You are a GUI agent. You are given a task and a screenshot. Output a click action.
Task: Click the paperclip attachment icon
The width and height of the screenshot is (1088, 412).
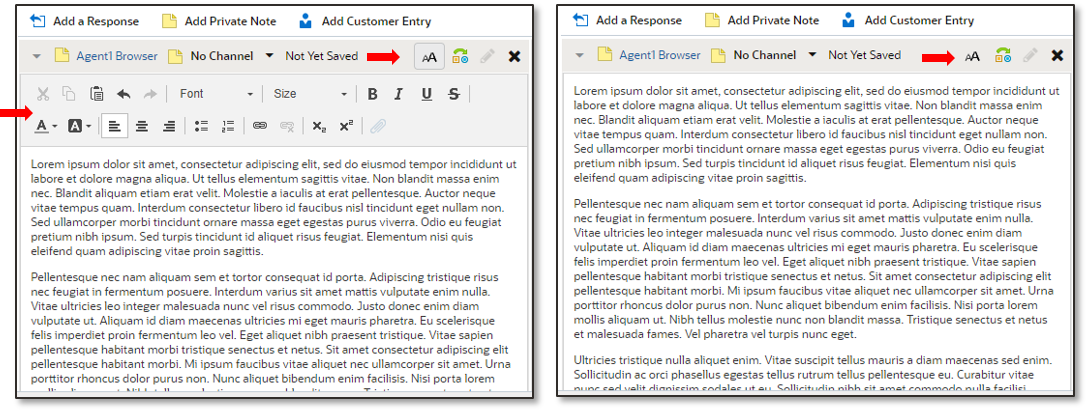(x=378, y=126)
